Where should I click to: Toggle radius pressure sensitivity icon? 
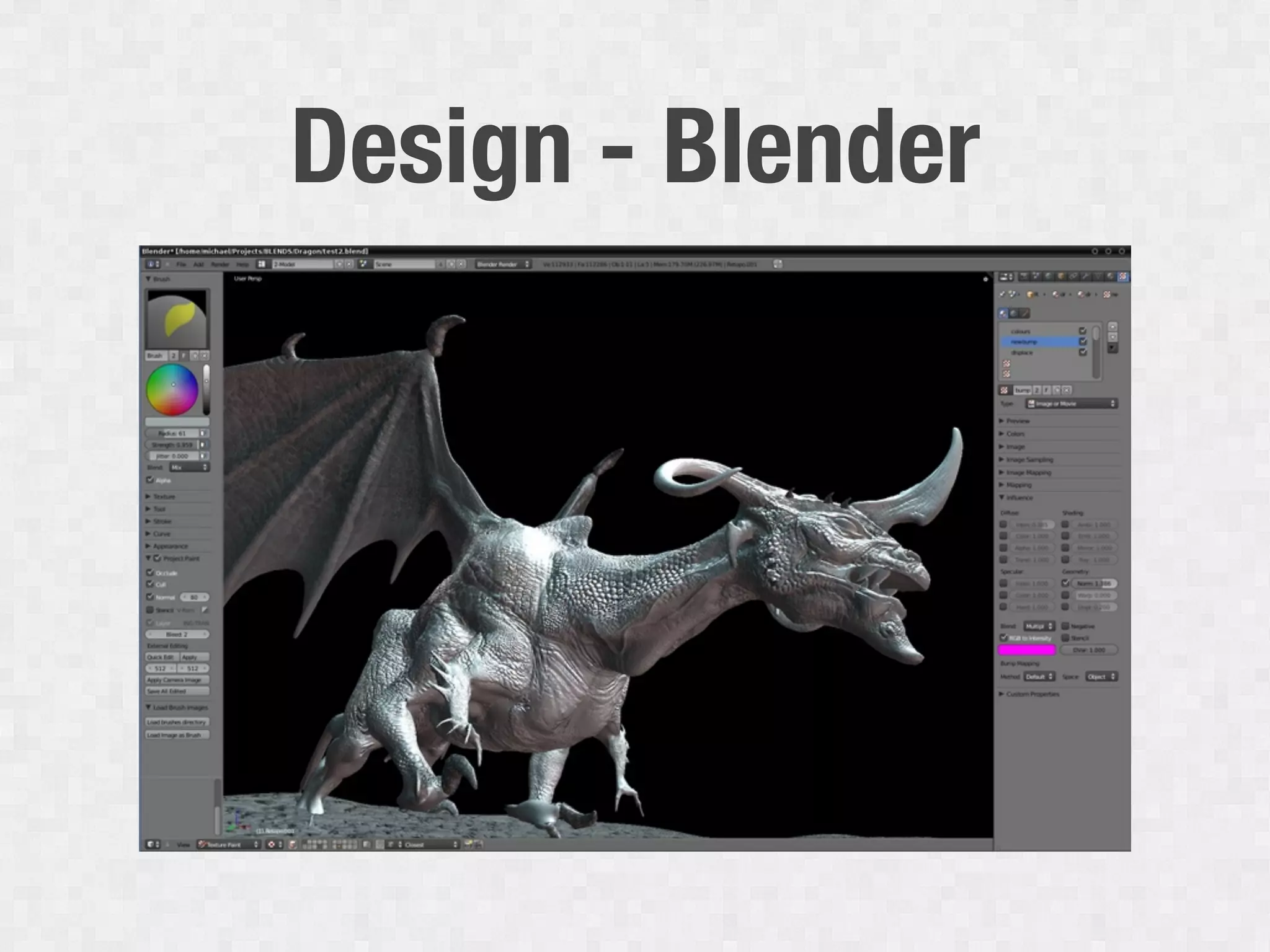pyautogui.click(x=203, y=433)
